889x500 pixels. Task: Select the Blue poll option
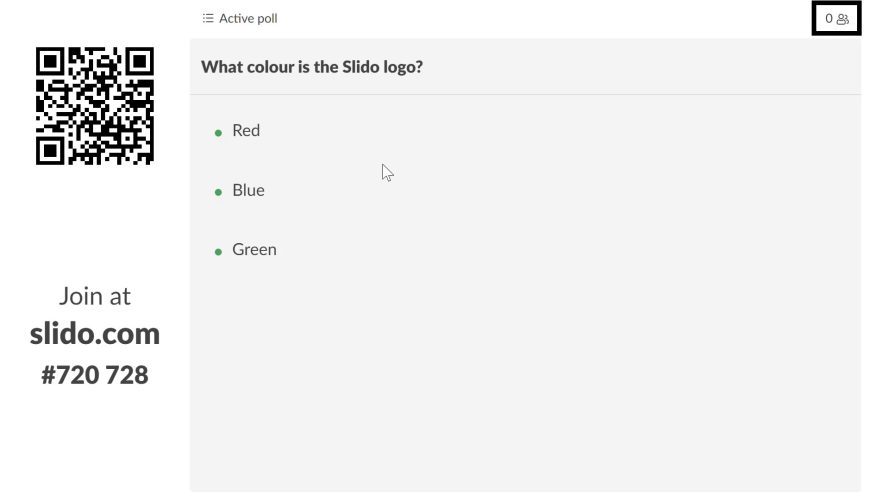[248, 190]
